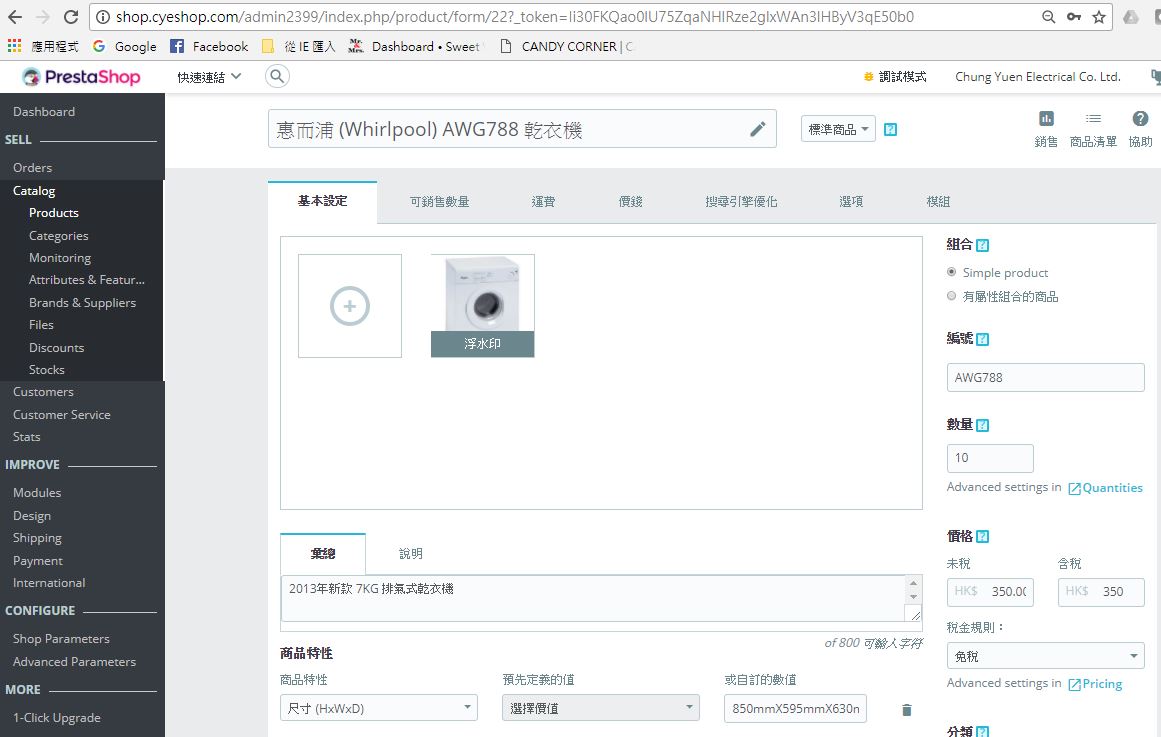Switch to the summary description tab

tap(323, 553)
